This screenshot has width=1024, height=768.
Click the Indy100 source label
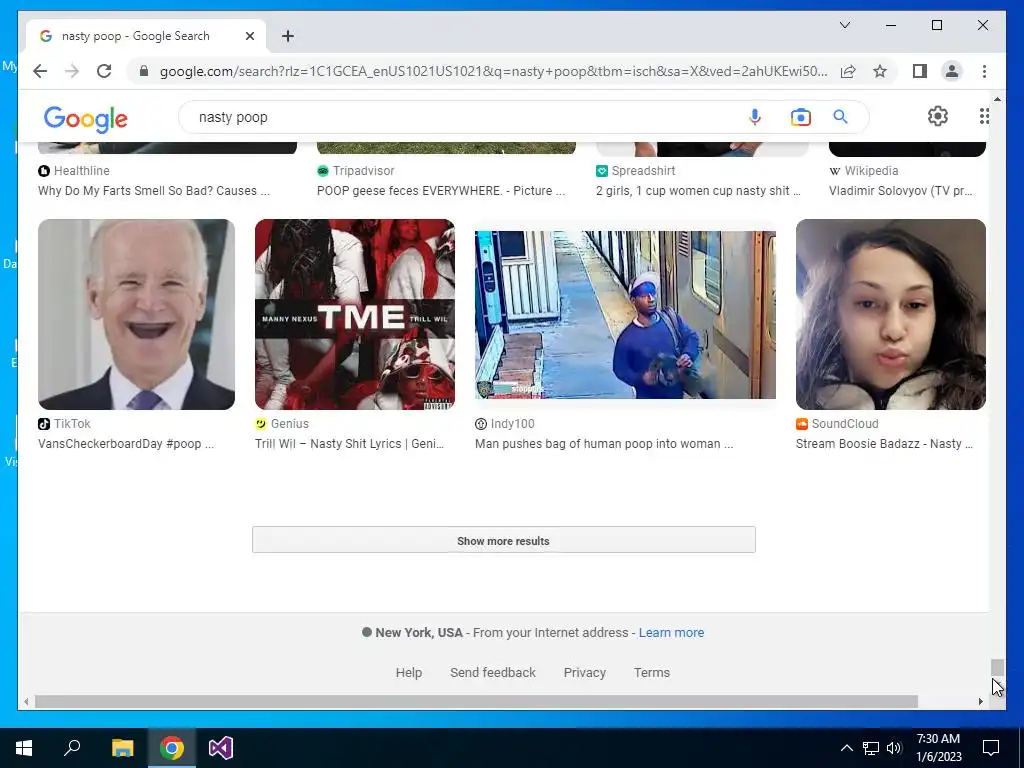(505, 423)
